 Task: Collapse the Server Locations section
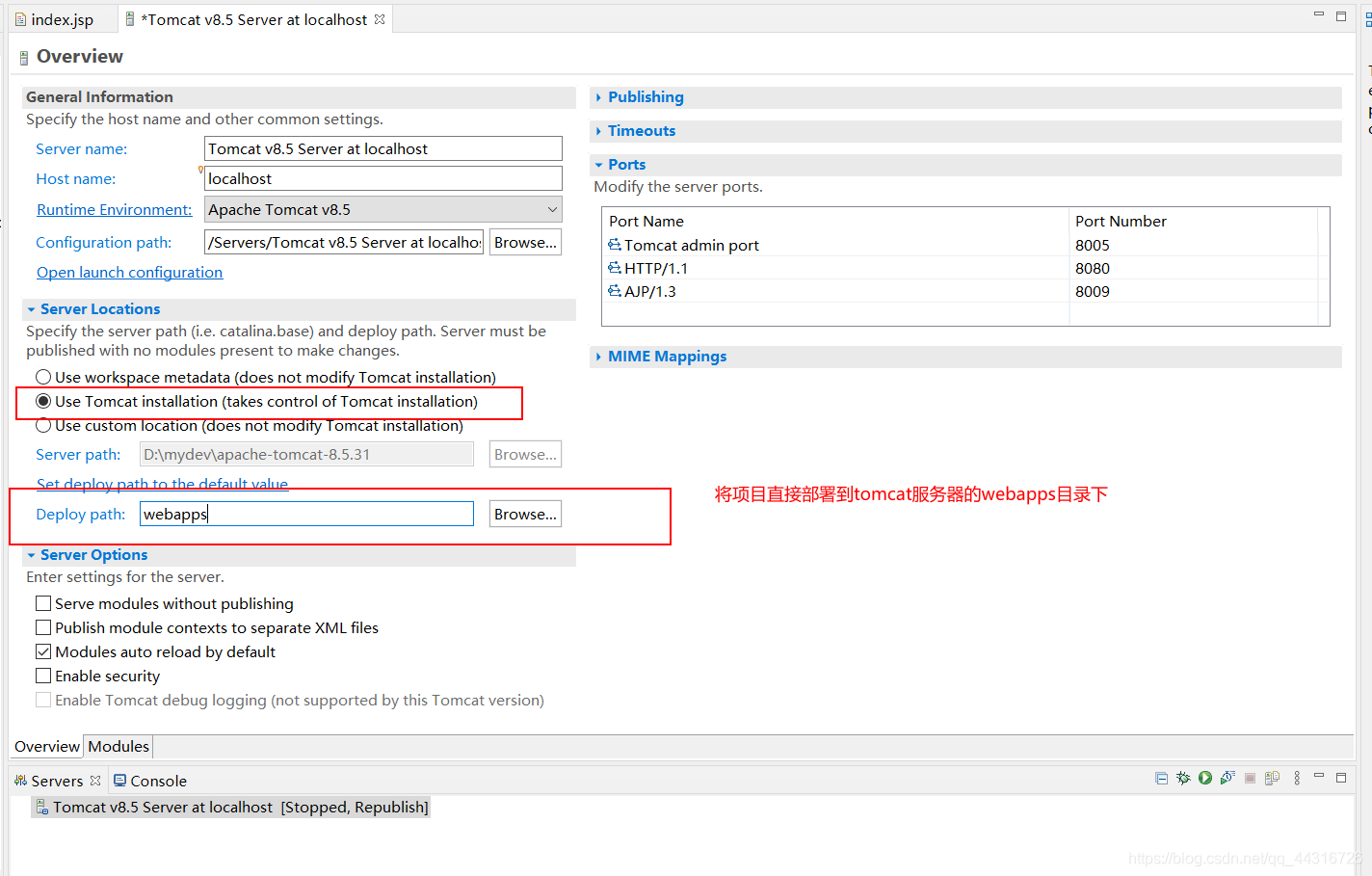(32, 309)
